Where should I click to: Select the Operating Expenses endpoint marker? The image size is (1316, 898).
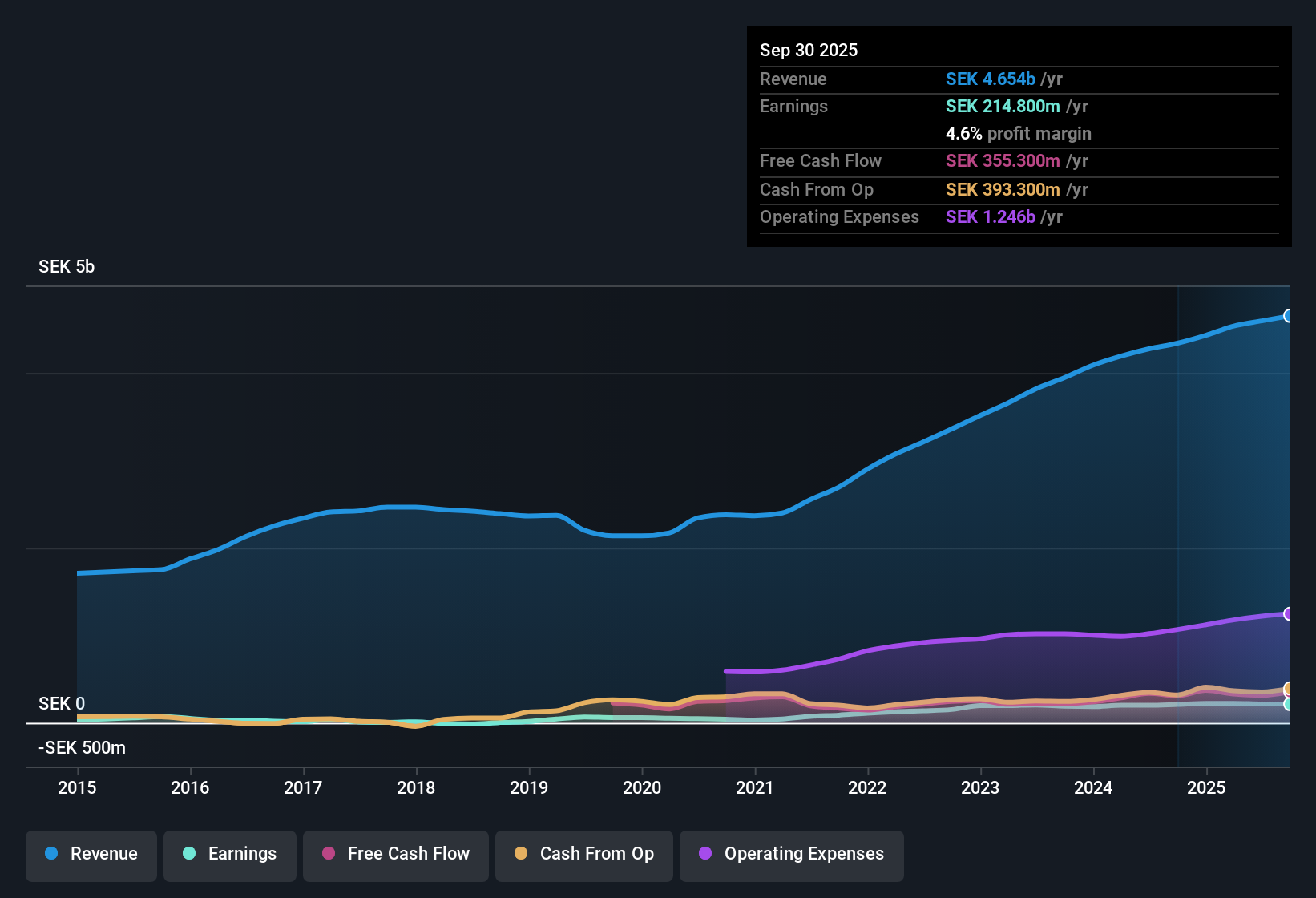[1288, 613]
